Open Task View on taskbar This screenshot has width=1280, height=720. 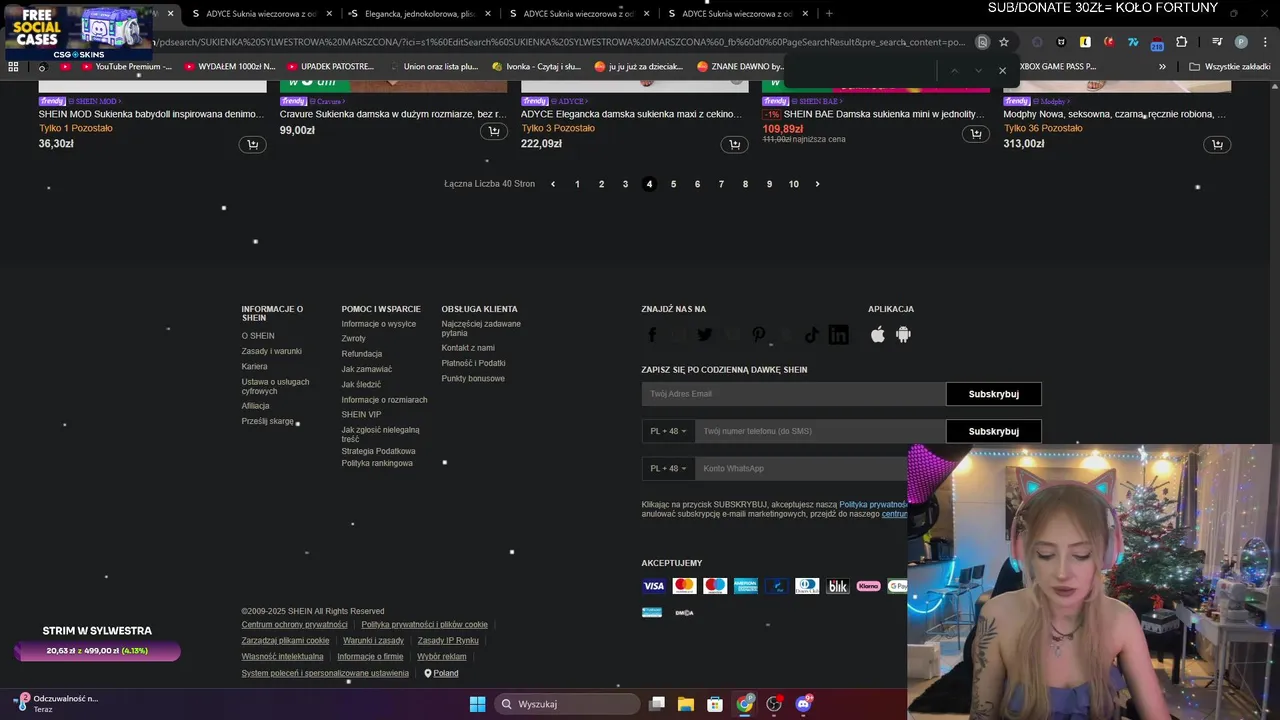click(657, 704)
